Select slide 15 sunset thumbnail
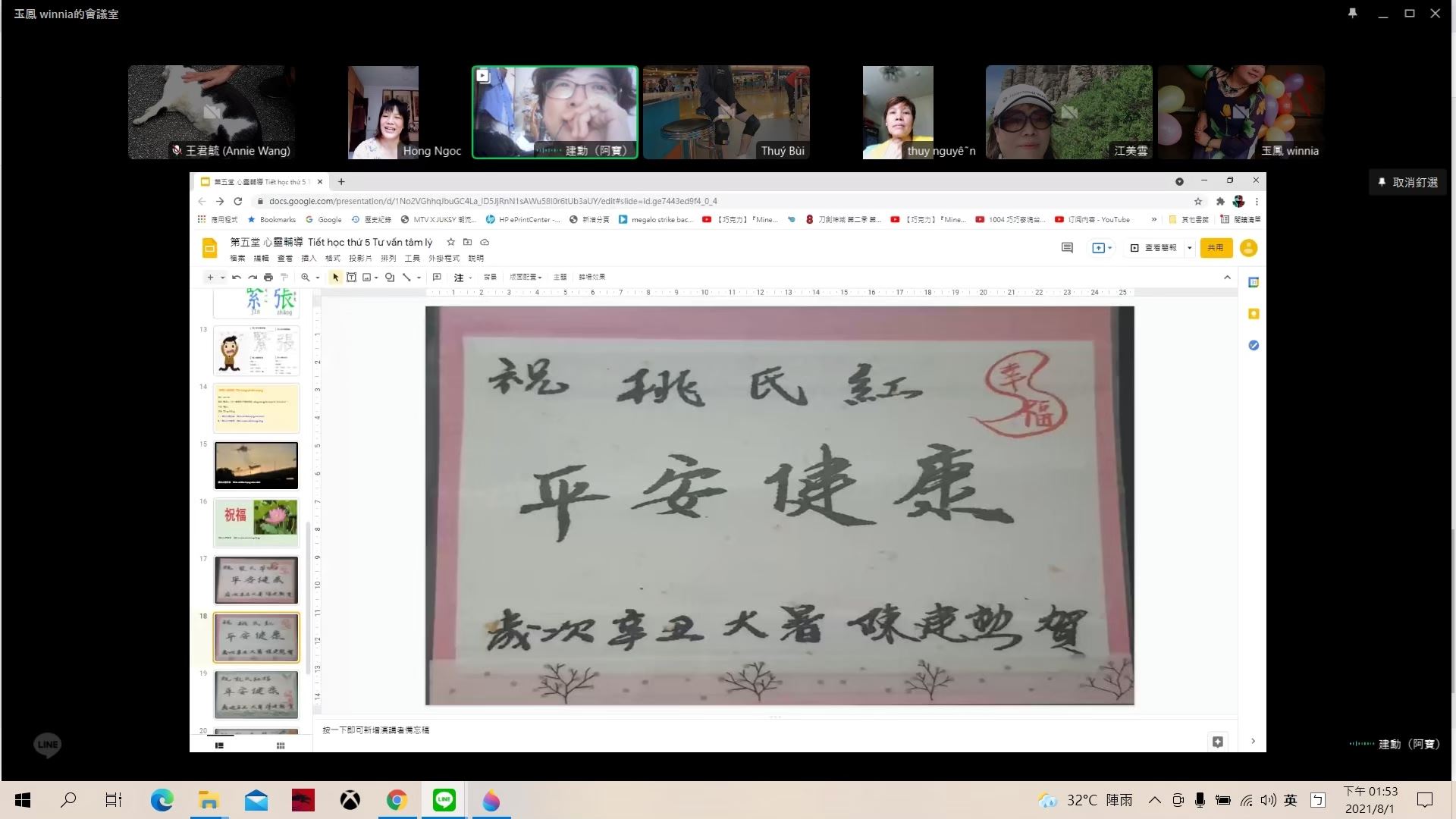1456x819 pixels. (256, 465)
